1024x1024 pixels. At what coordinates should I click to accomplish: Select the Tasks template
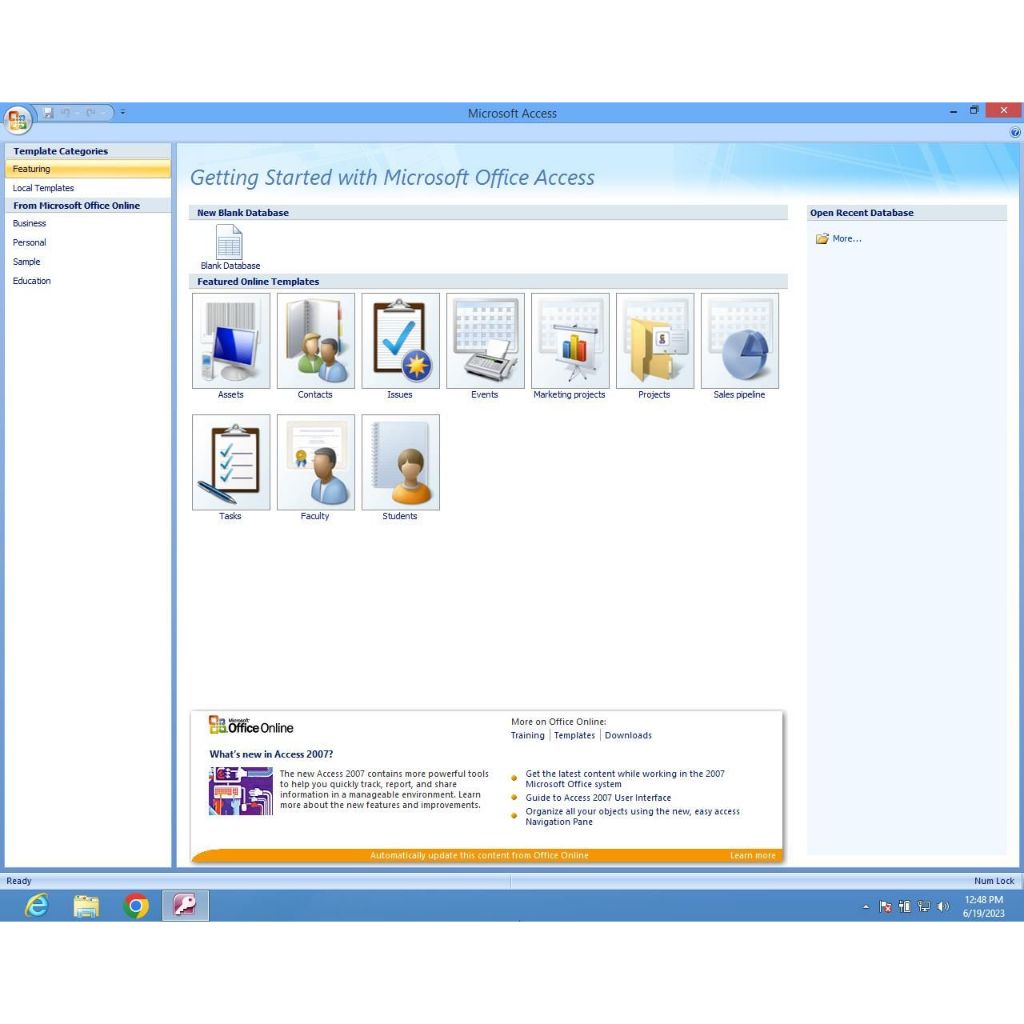(231, 468)
